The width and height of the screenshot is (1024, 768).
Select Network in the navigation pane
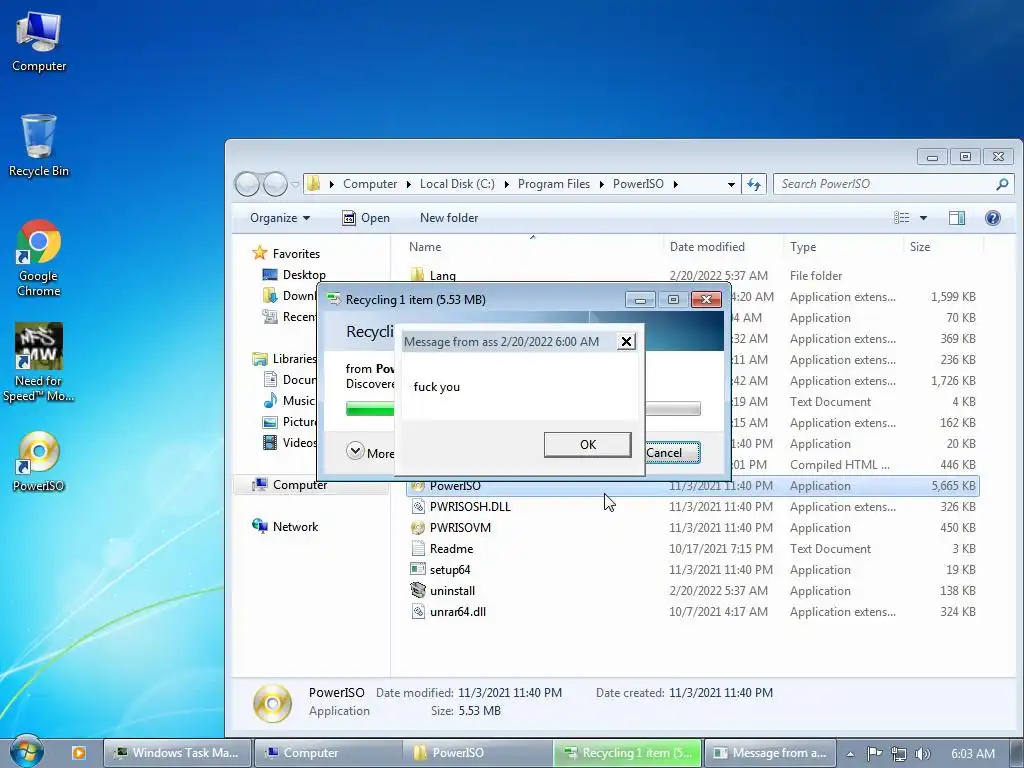click(x=295, y=527)
